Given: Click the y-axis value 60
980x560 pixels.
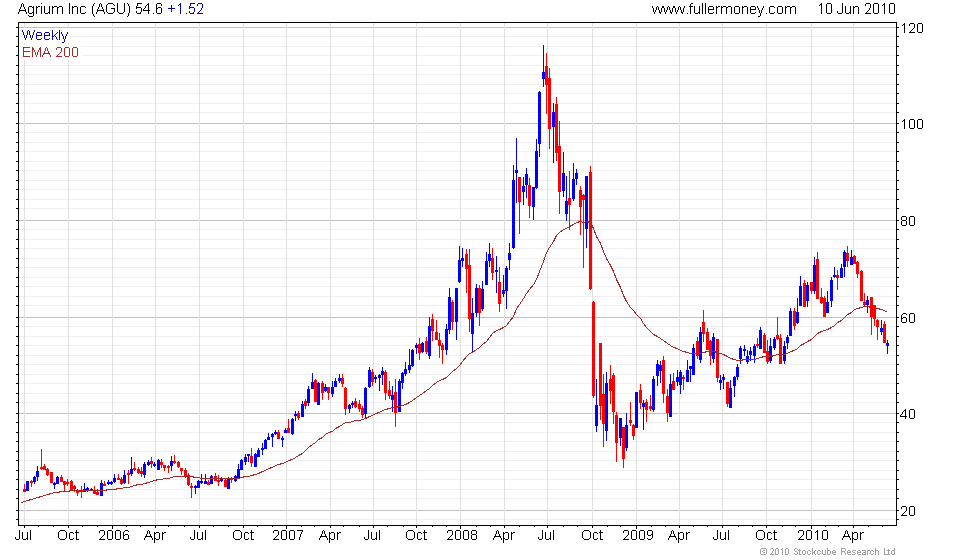Looking at the screenshot, I should tap(908, 318).
